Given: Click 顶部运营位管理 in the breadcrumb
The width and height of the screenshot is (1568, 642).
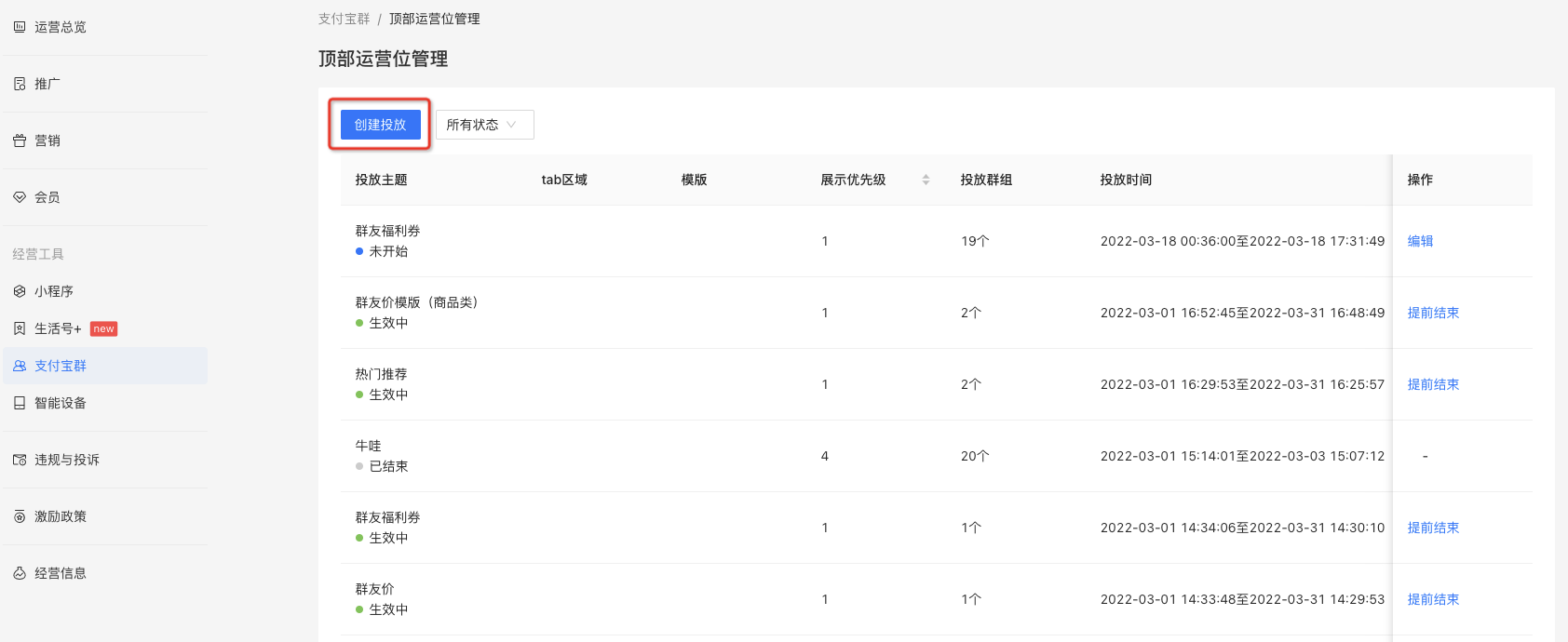Looking at the screenshot, I should [434, 19].
